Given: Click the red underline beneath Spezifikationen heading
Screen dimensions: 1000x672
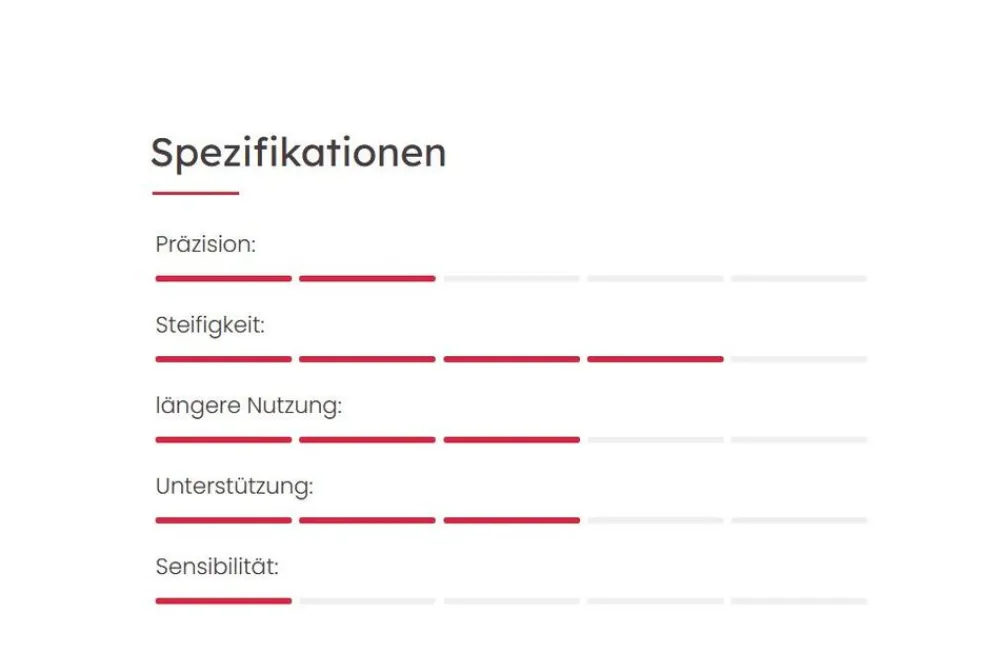Looking at the screenshot, I should [x=196, y=193].
